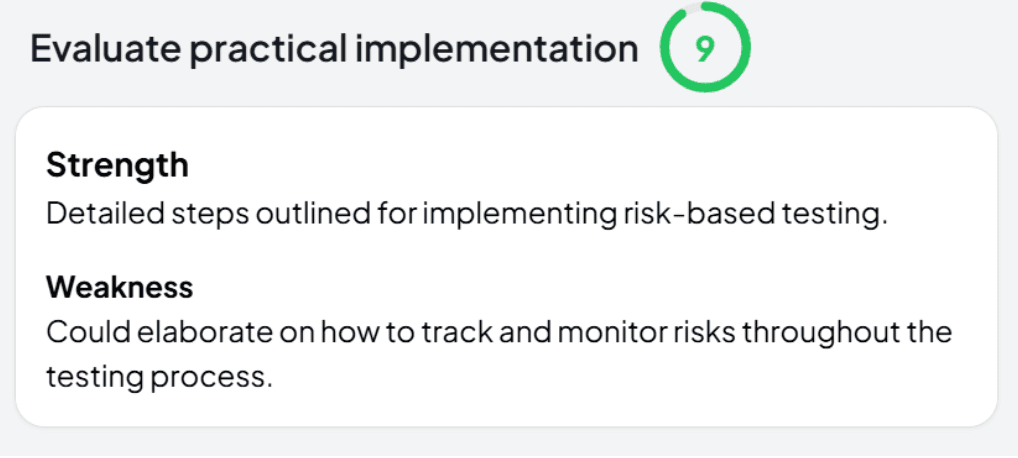Click the 'Strength' label
The height and width of the screenshot is (458, 1018).
pos(118,166)
